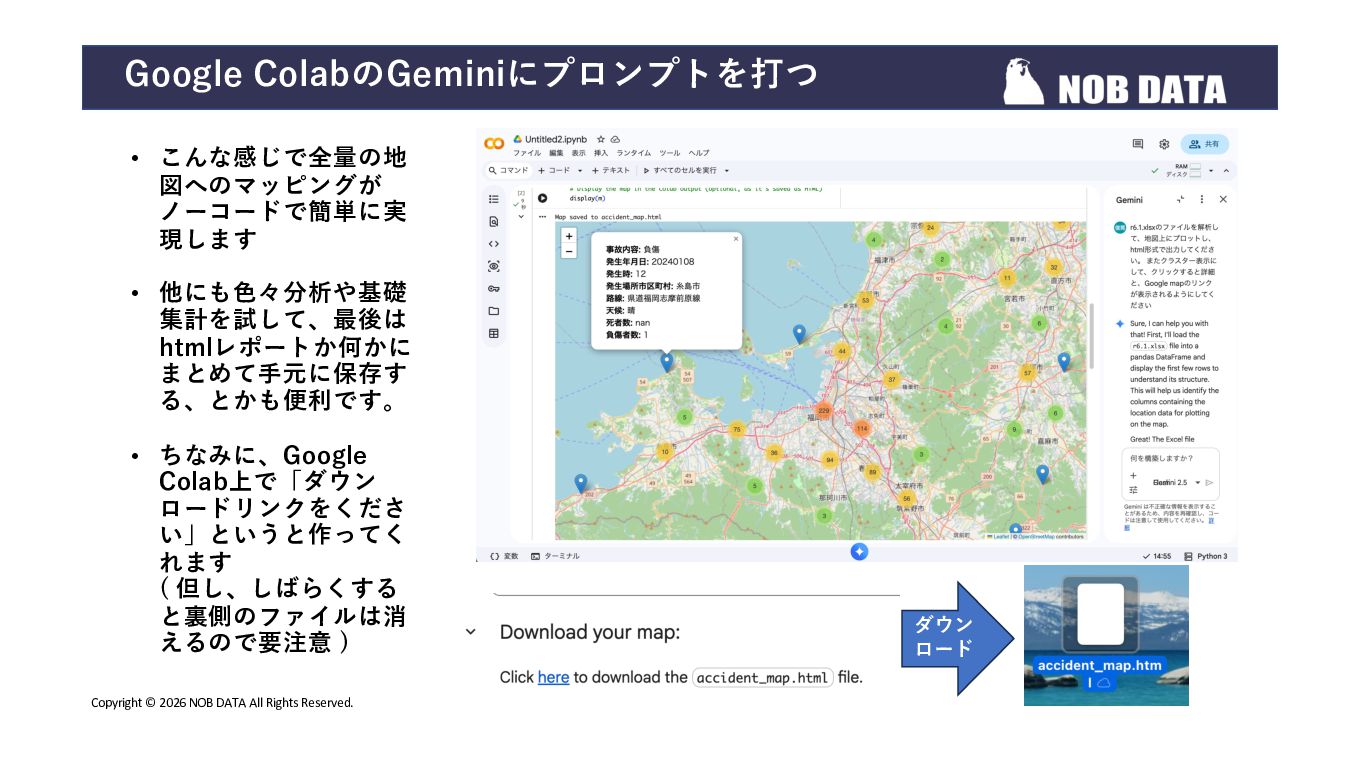This screenshot has width=1361, height=765.
Task: Open the files folder icon in sidebar
Action: (494, 311)
